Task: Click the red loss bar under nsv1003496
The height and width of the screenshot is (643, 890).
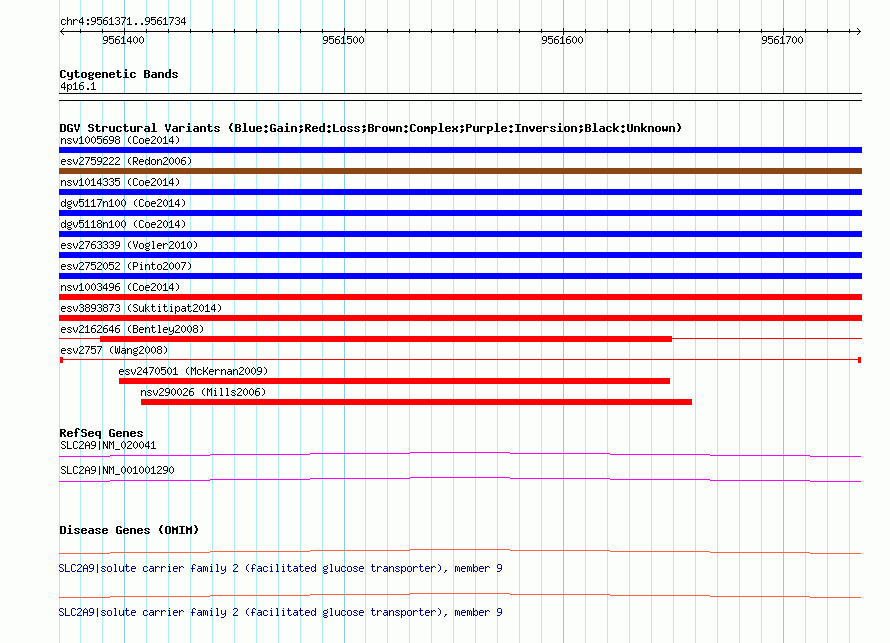Action: tap(460, 297)
